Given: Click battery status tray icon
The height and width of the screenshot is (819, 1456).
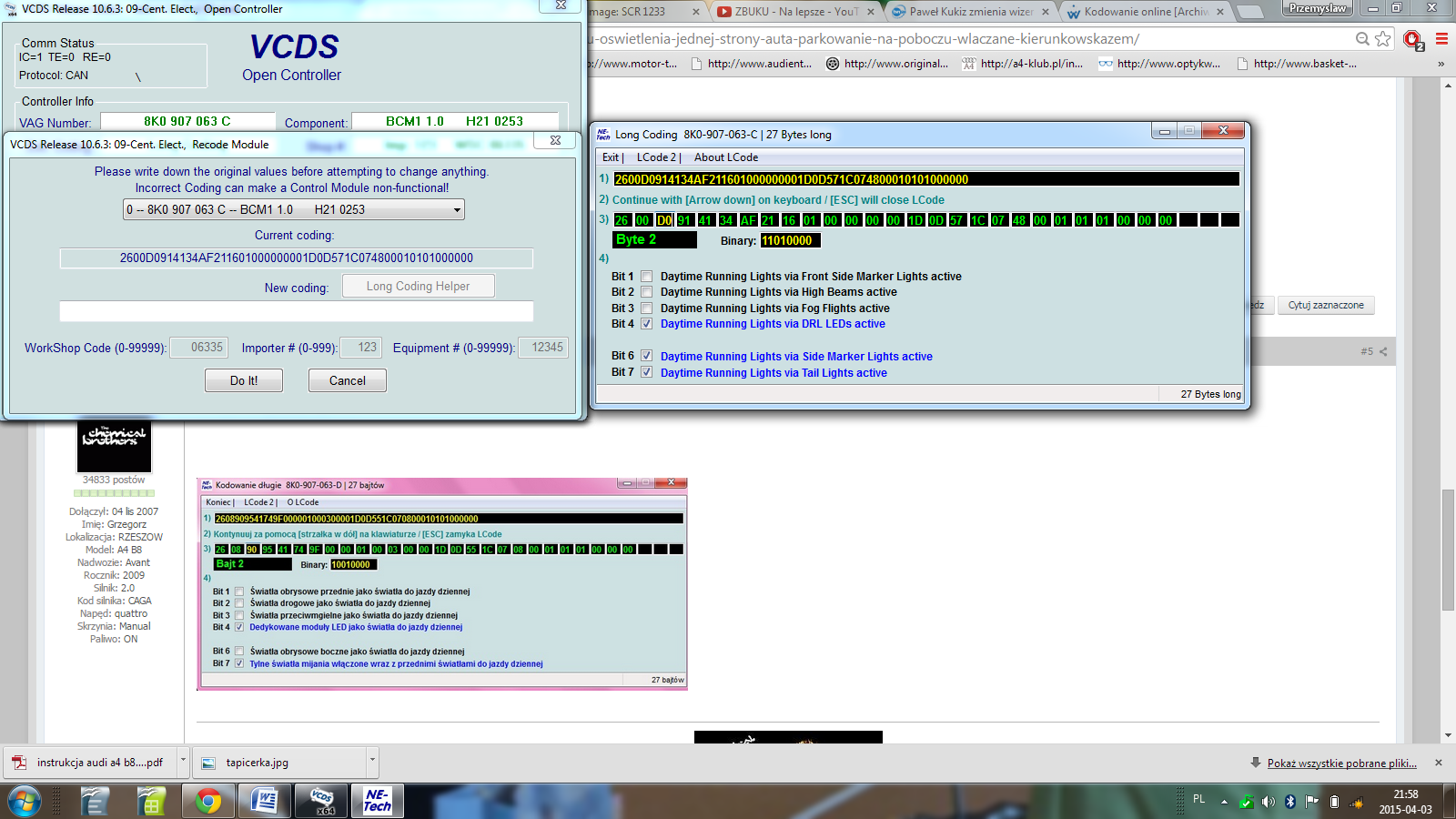Looking at the screenshot, I should pyautogui.click(x=1334, y=802).
